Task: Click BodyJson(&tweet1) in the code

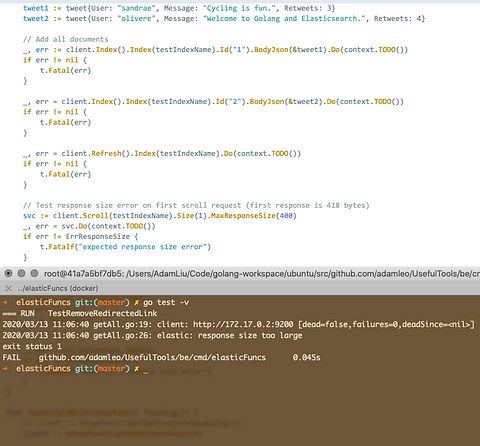Action: click(x=290, y=50)
